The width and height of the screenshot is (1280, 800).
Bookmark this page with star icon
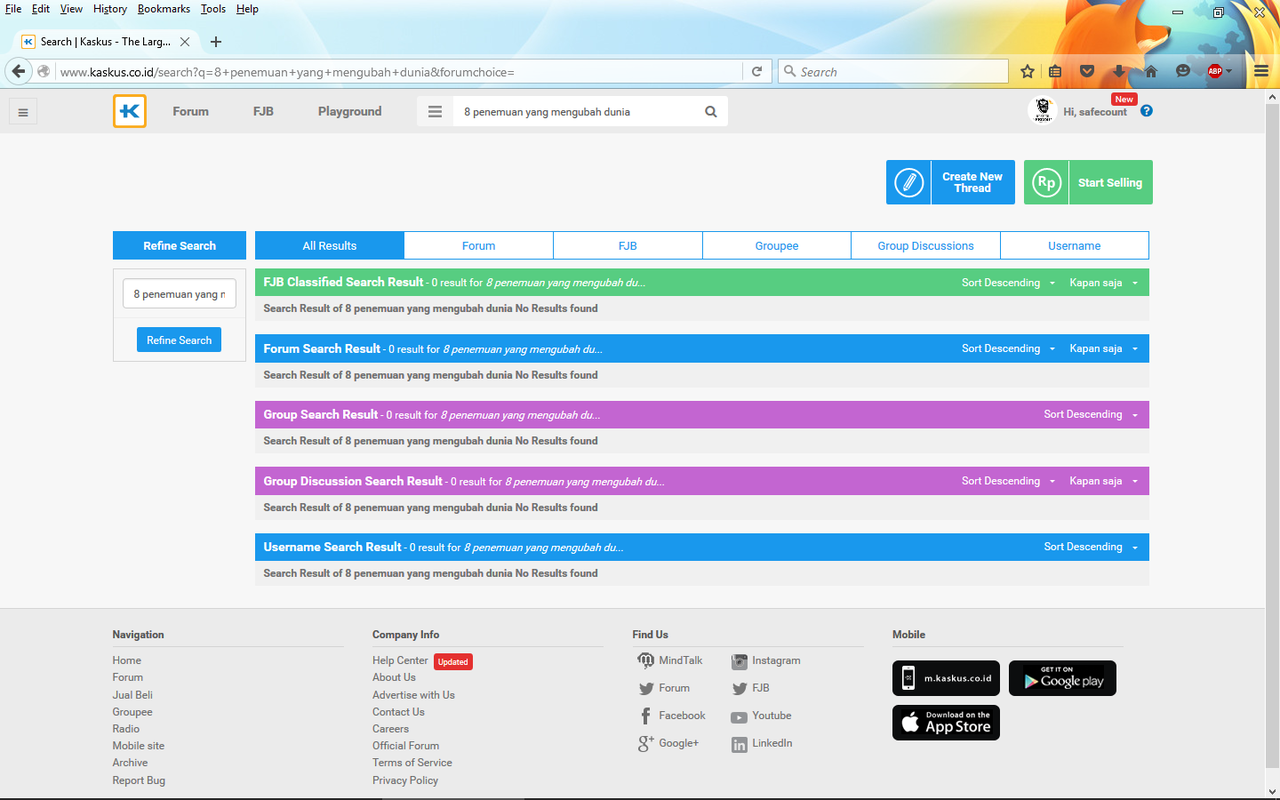click(1027, 71)
